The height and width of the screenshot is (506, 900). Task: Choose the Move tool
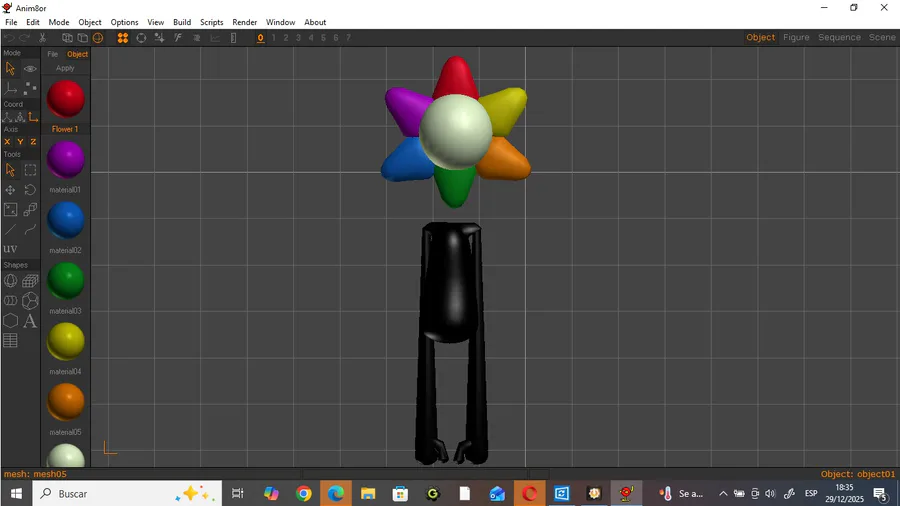point(10,190)
